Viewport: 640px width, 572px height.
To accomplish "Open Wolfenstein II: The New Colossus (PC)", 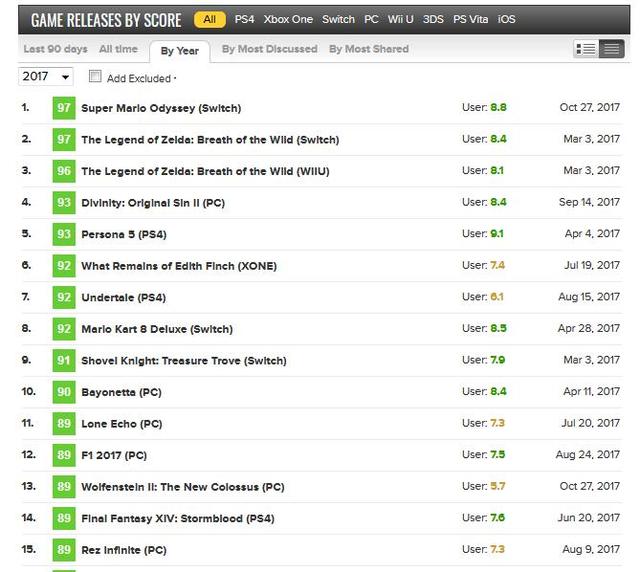I will (x=183, y=487).
